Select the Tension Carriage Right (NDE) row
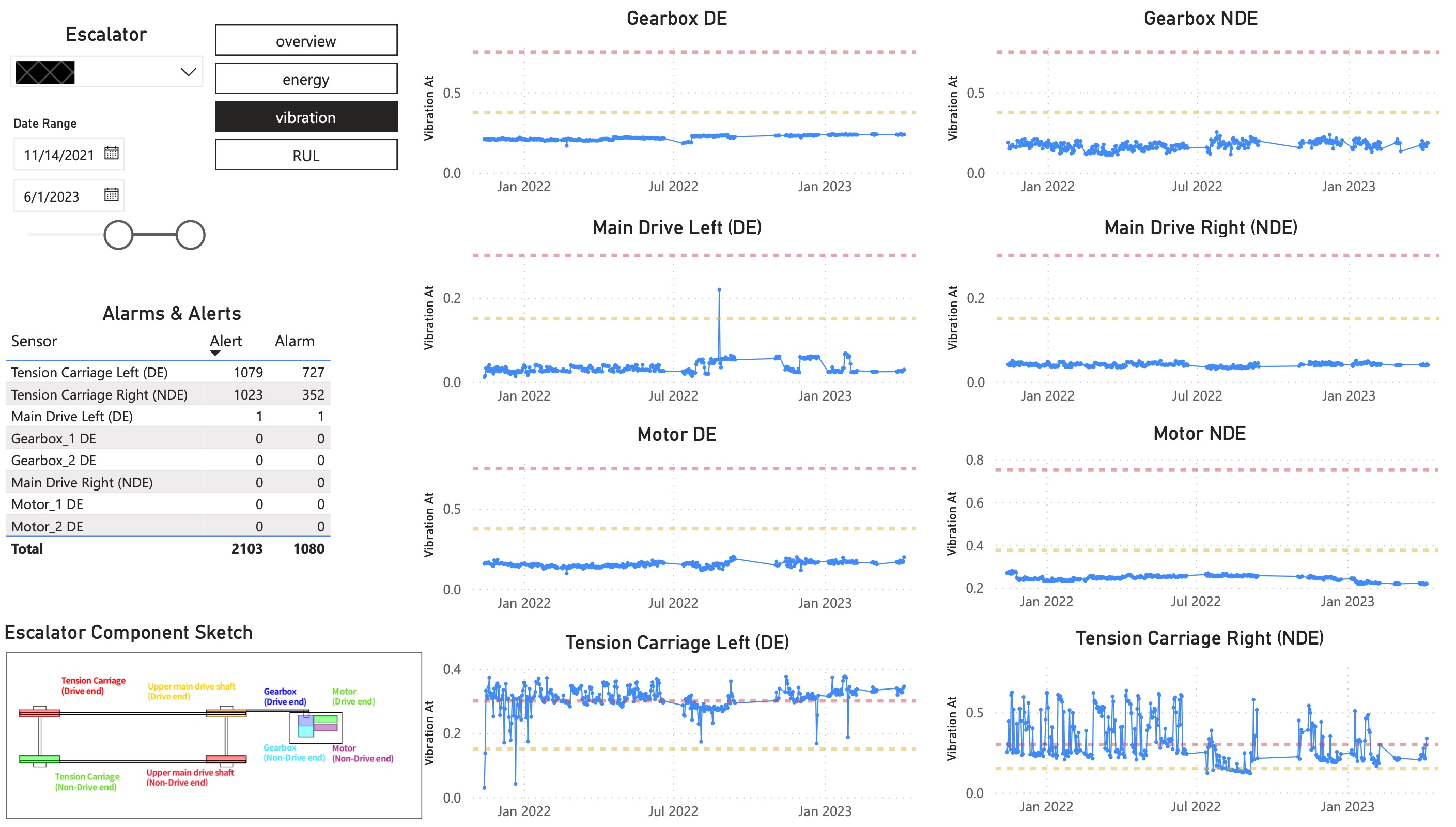 coord(99,395)
